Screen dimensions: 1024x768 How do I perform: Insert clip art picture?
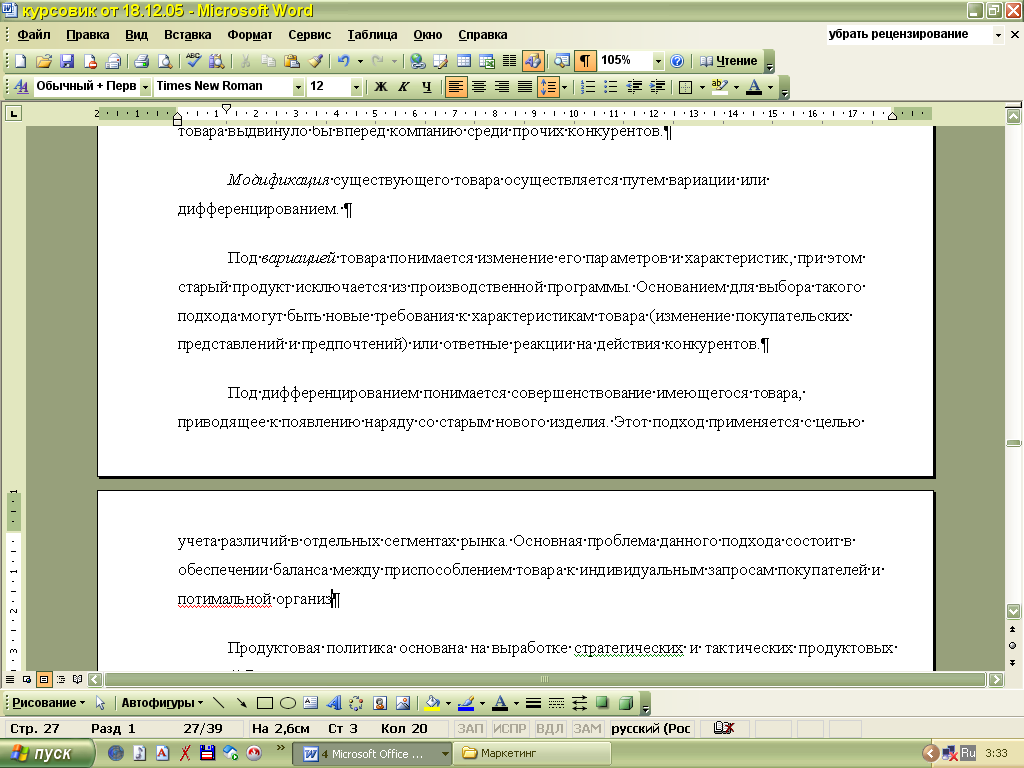pyautogui.click(x=380, y=703)
